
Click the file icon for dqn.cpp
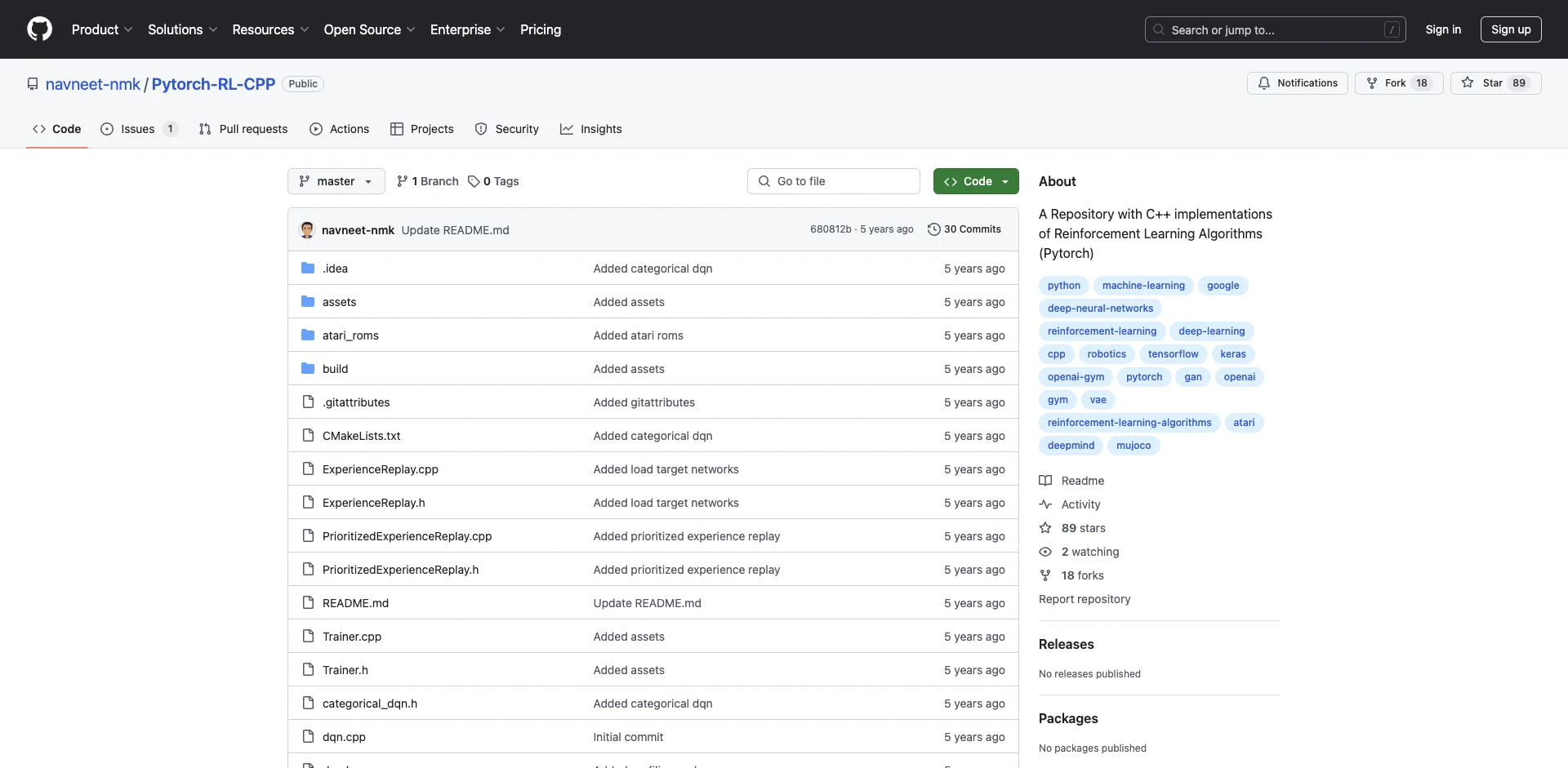308,737
